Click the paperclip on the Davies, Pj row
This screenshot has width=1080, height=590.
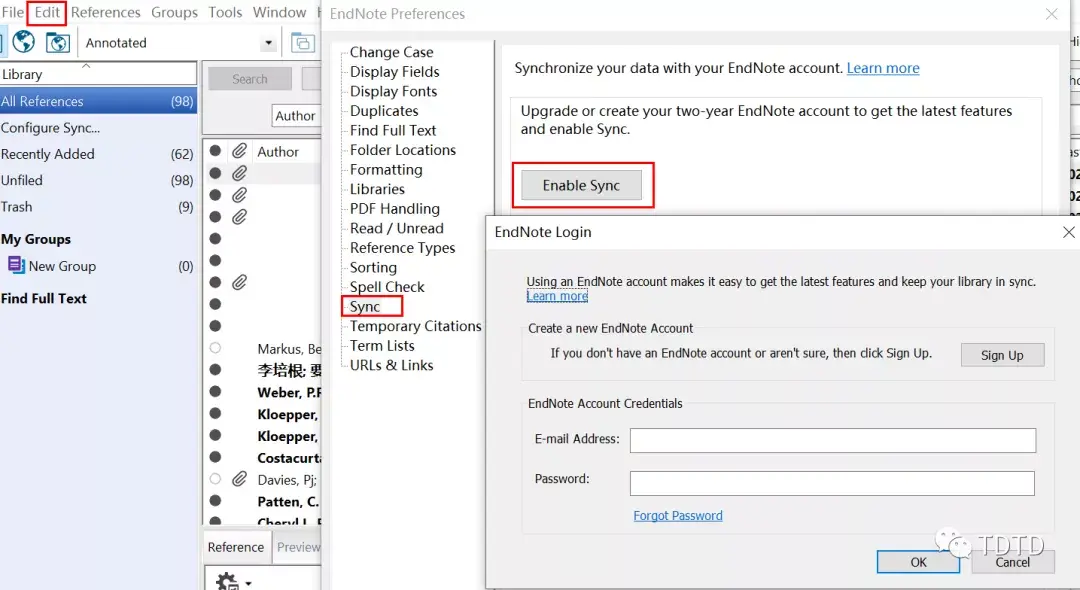click(239, 479)
